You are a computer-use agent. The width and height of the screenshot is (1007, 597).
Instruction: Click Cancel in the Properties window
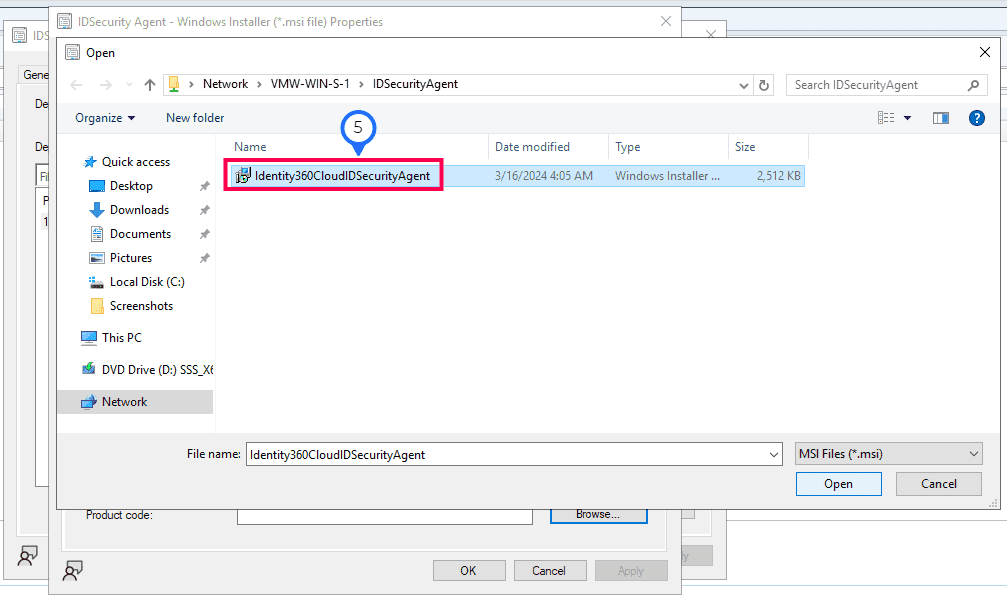coord(548,571)
